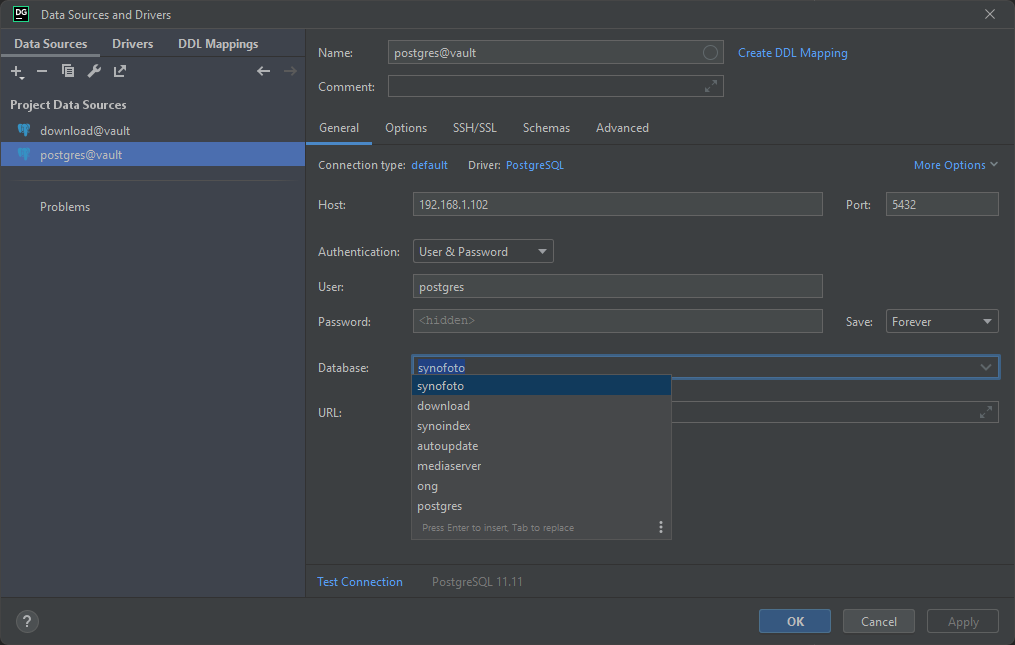Screen dimensions: 1015x645
Task: Click the make global export icon
Action: point(120,71)
